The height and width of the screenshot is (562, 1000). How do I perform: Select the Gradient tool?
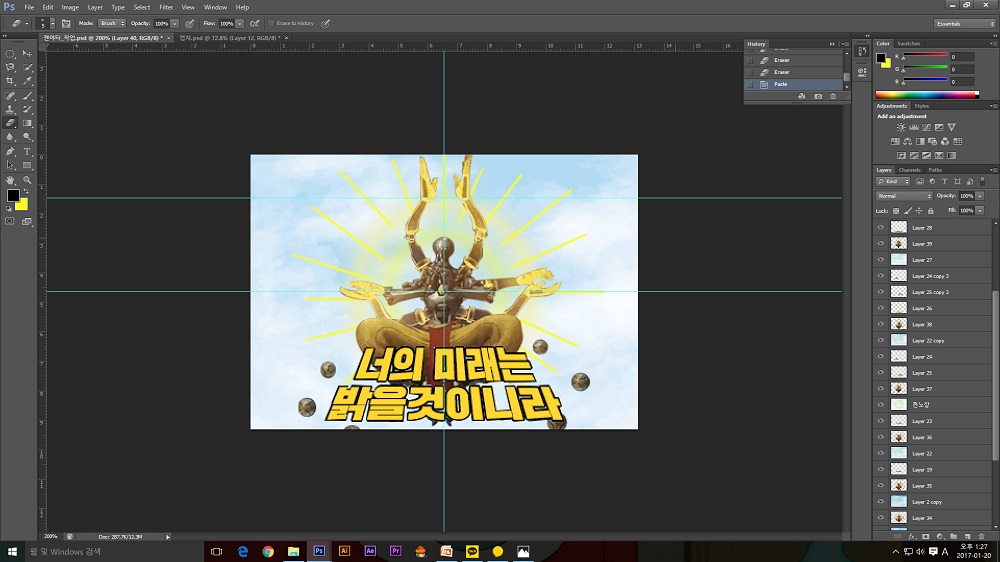click(27, 123)
